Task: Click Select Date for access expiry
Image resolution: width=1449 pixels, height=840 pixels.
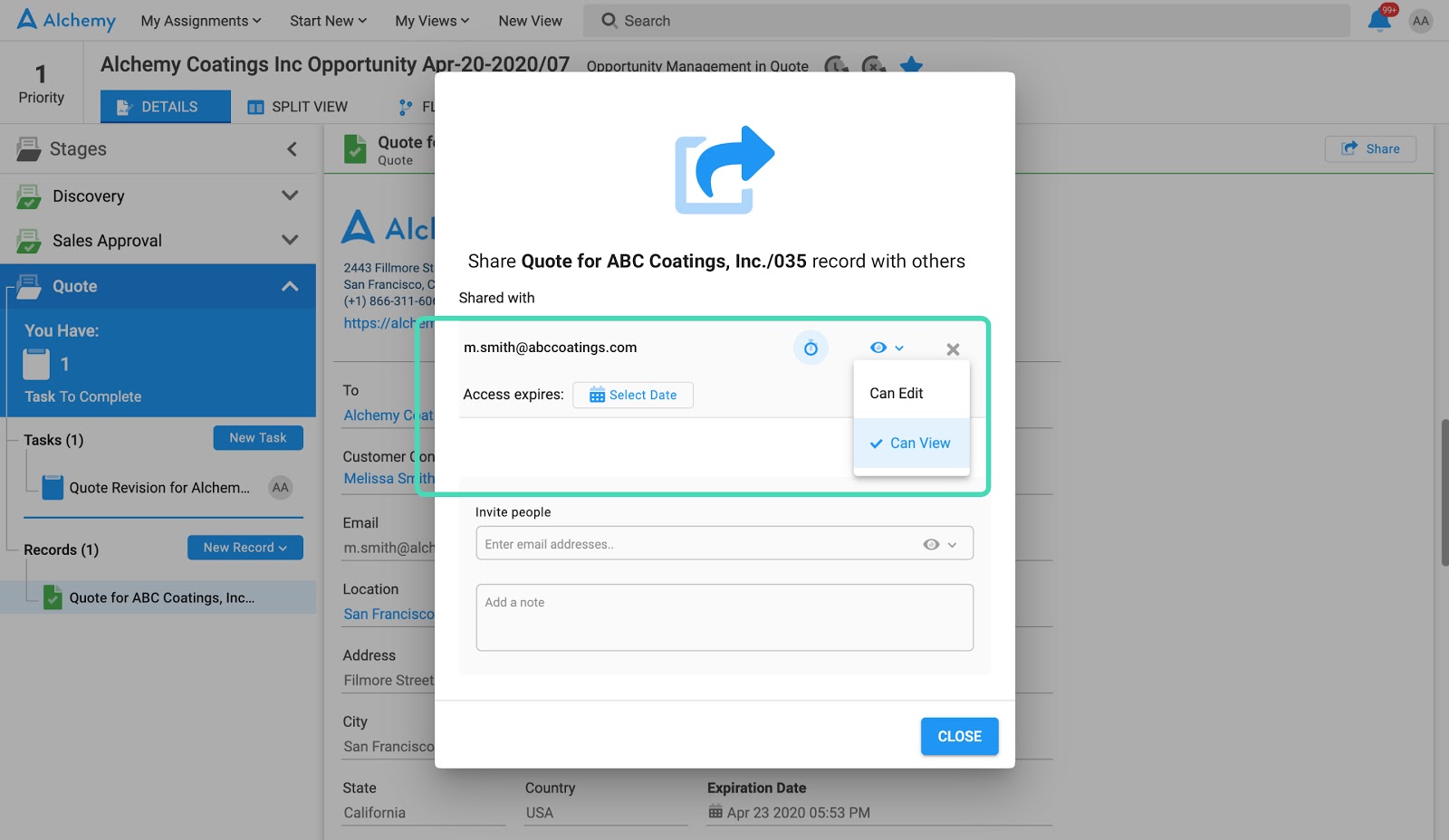Action: [x=633, y=395]
